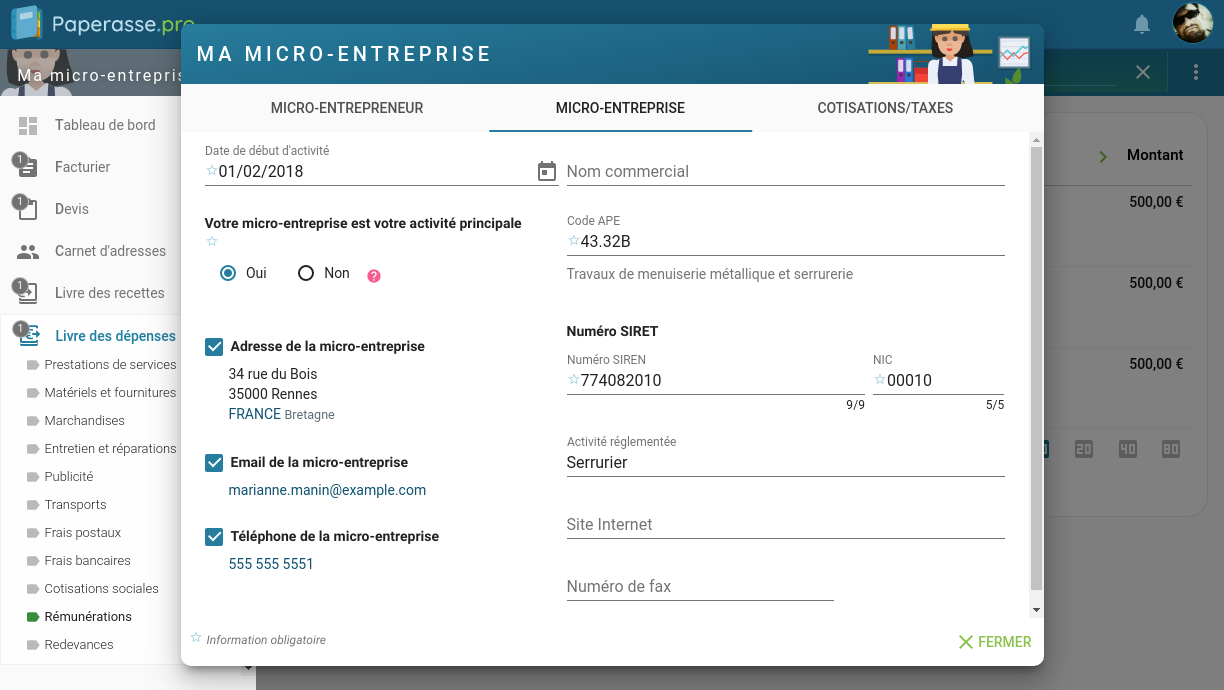1224x690 pixels.
Task: Open the marianne.manin@example.com email link
Action: coord(327,490)
